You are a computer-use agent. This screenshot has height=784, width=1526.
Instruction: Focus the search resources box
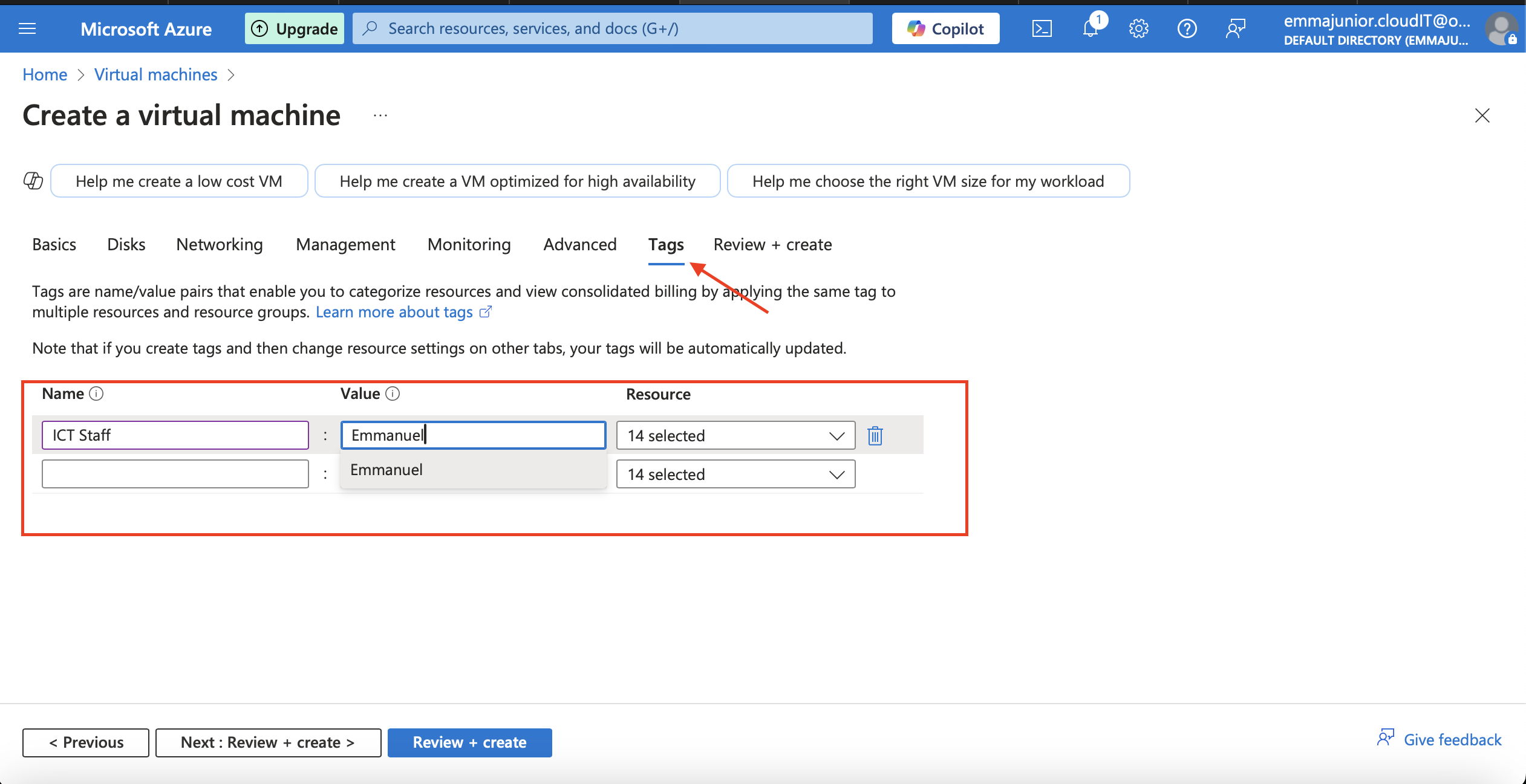pos(612,28)
